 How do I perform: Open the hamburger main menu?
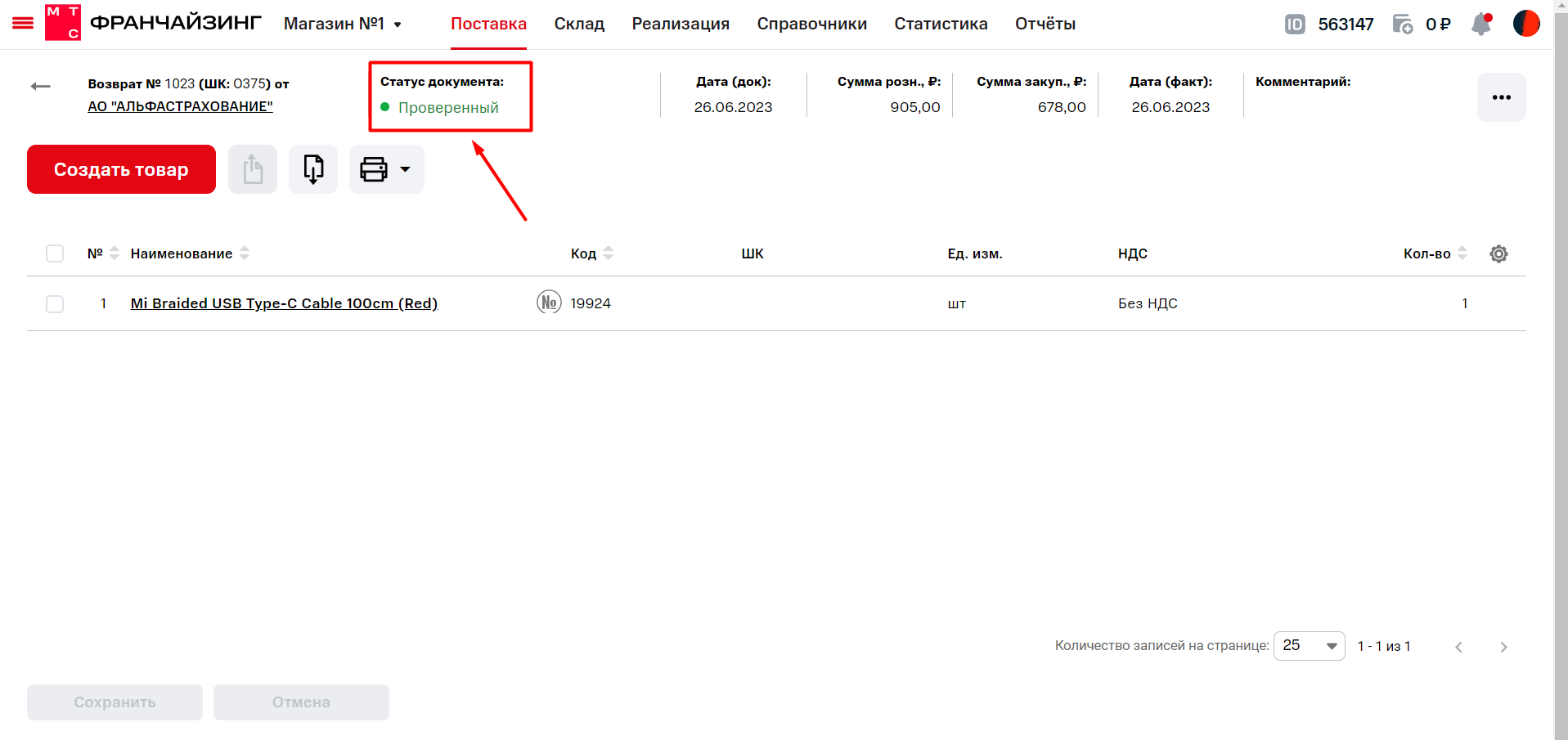(23, 23)
